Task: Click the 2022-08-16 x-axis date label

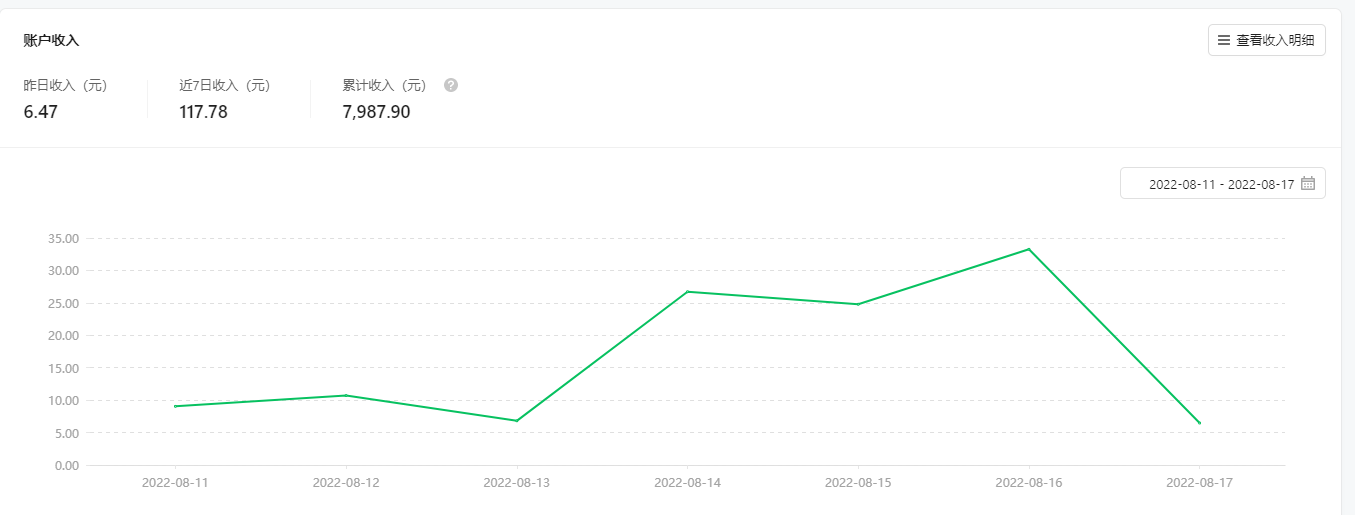Action: pyautogui.click(x=1029, y=482)
